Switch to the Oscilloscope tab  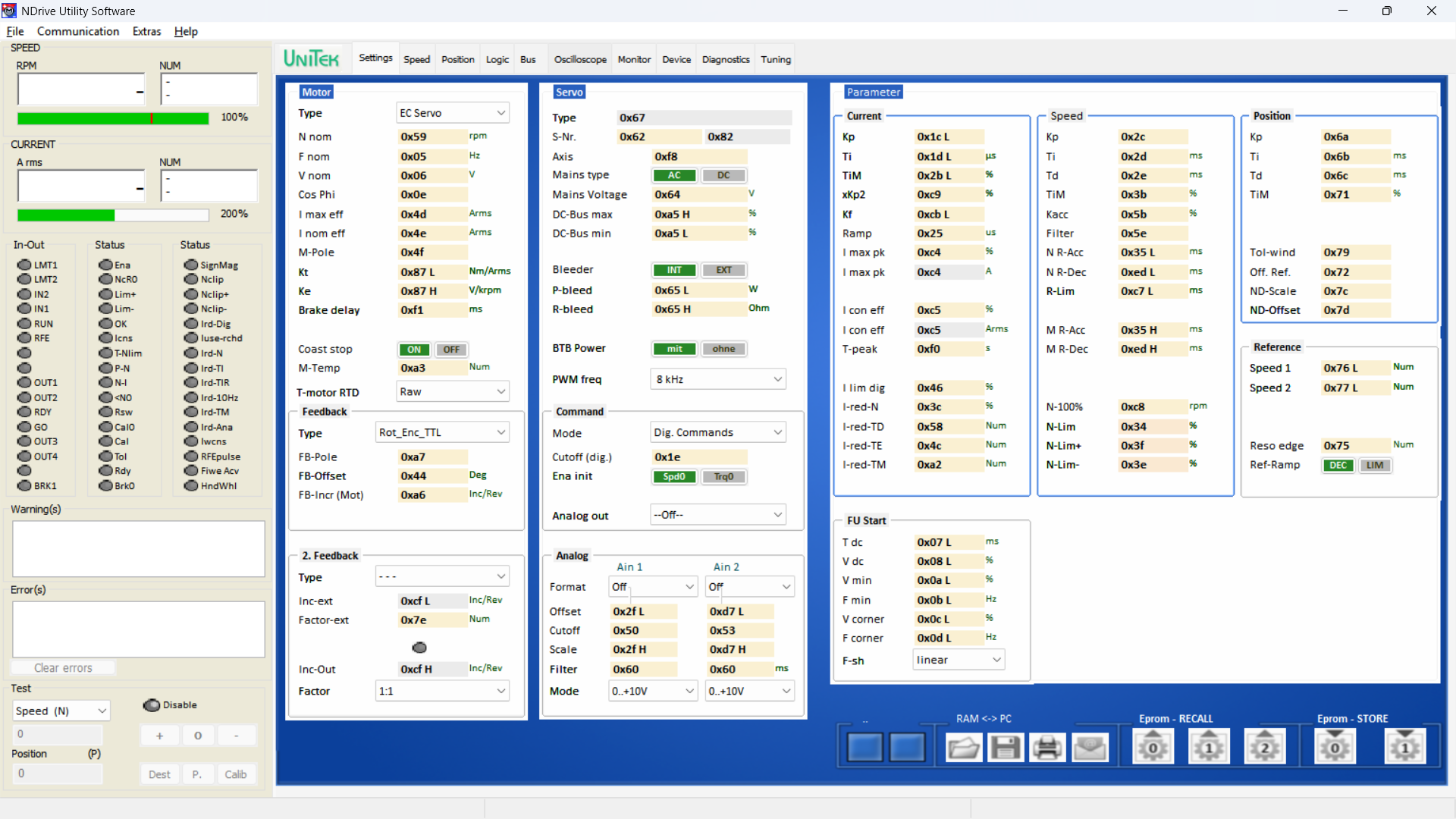pos(579,59)
